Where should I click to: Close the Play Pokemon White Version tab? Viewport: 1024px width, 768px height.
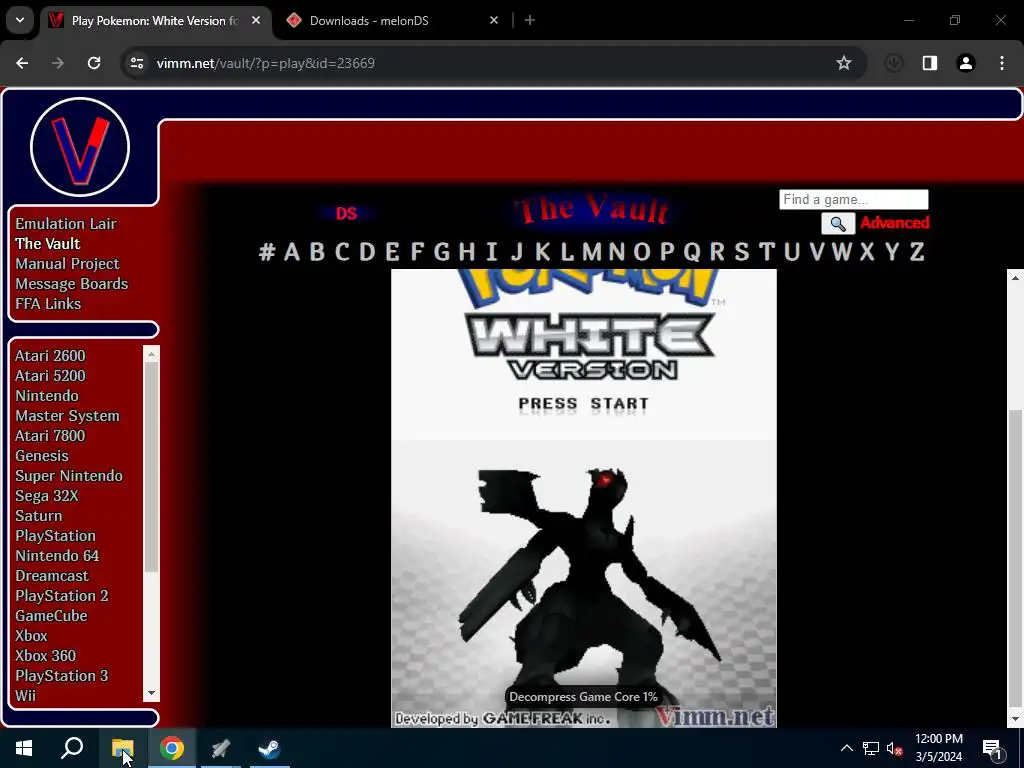click(x=256, y=20)
